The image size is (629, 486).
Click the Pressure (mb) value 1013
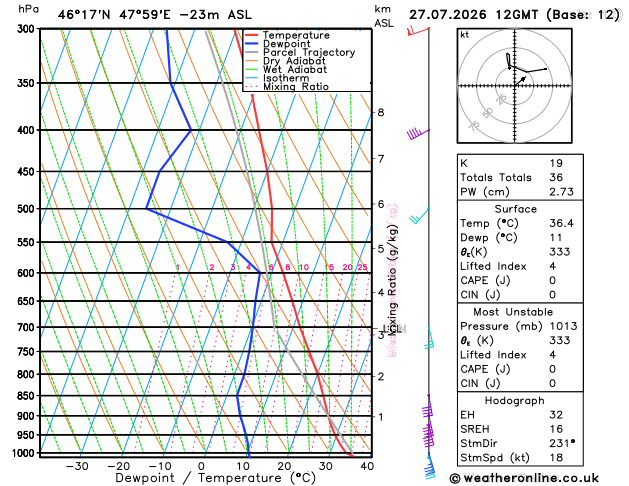click(564, 326)
